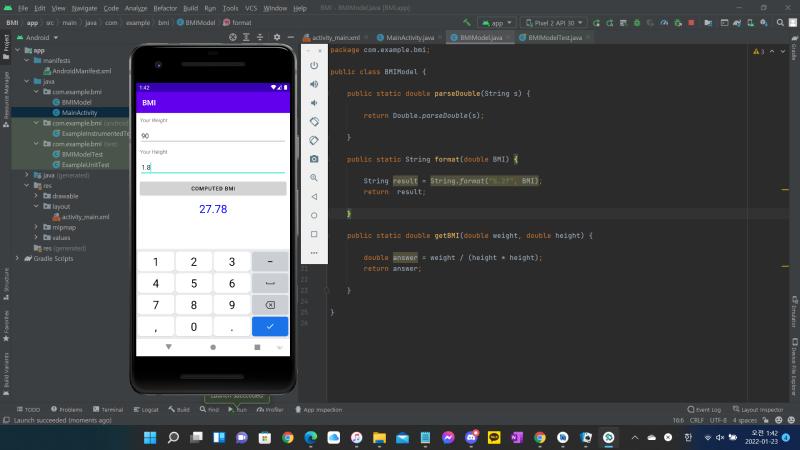Click the emulator rotate left icon
Screen dimensions: 800x450
click(314, 121)
